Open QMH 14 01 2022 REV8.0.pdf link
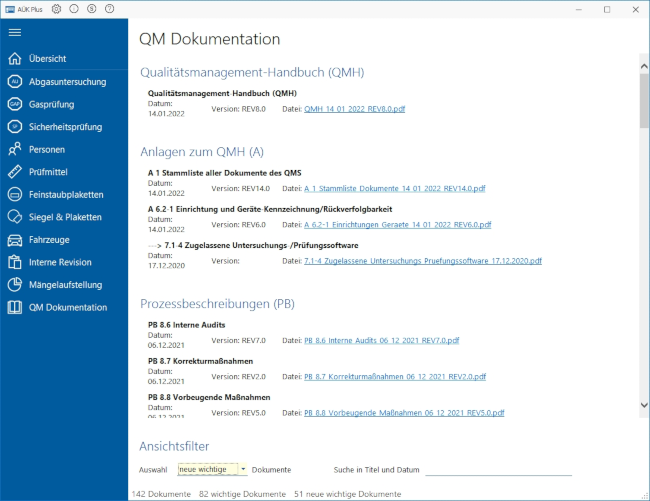Viewport: 650px width, 501px height. point(353,109)
